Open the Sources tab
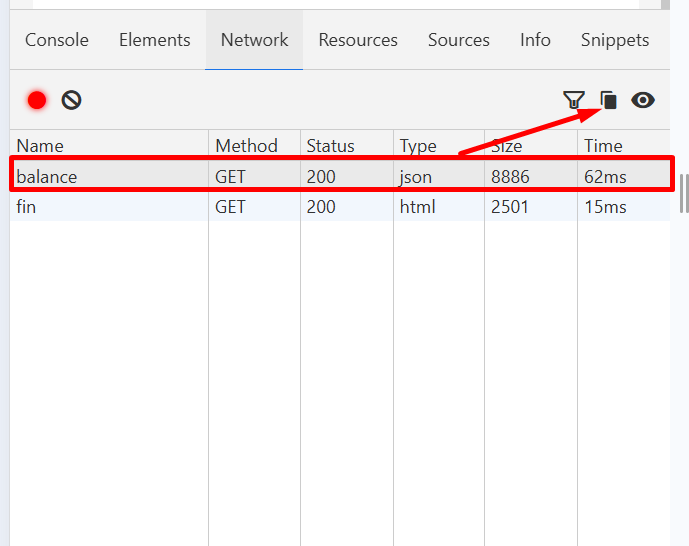 [x=459, y=40]
